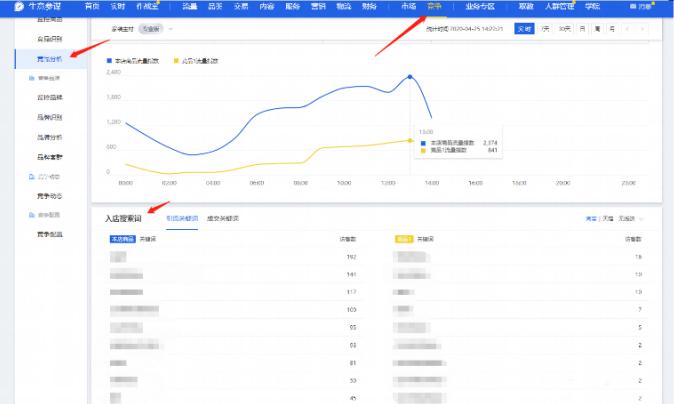Open the 消息 message icon at top right
Image resolution: width=674 pixels, height=404 pixels.
(633, 6)
